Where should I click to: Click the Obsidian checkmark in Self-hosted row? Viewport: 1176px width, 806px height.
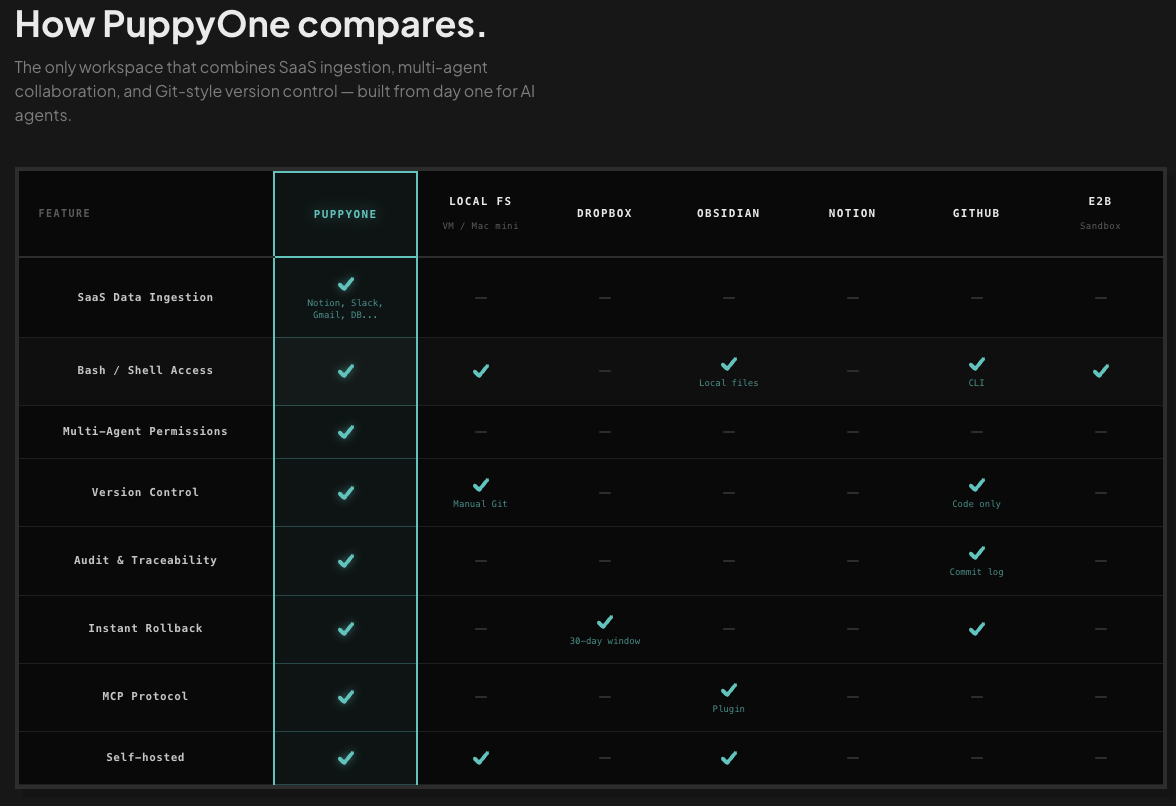pos(728,758)
